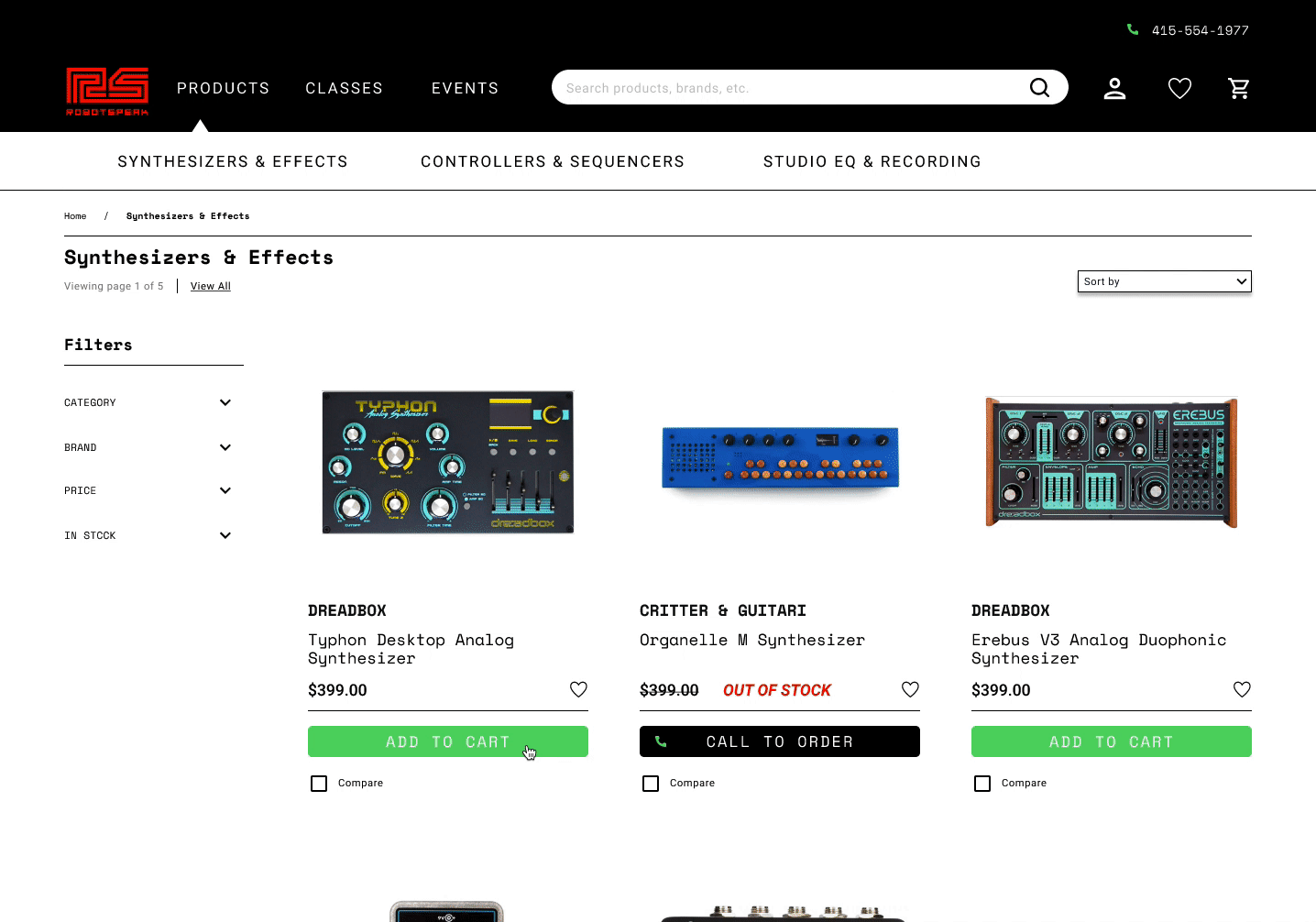Go to Synthesizers & Effects category
Viewport: 1316px width, 922px height.
coord(233,161)
